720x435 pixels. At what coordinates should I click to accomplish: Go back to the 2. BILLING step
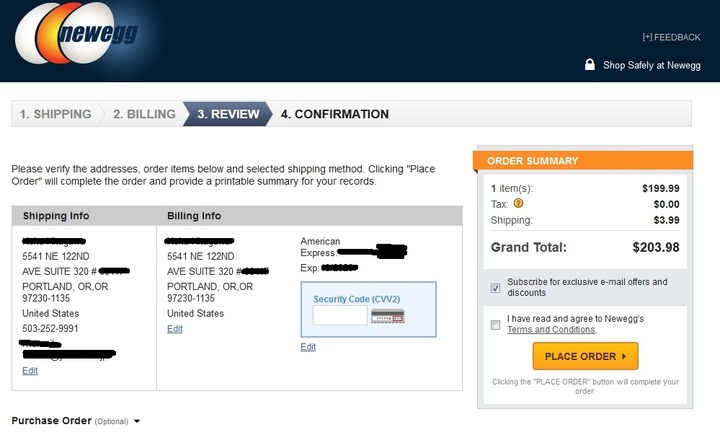tap(144, 114)
